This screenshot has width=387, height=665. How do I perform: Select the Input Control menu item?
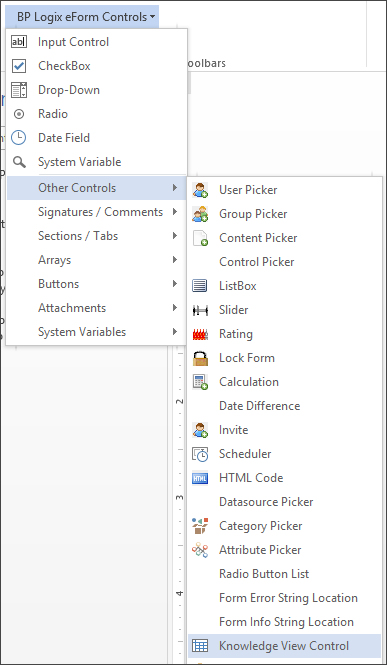coord(97,42)
